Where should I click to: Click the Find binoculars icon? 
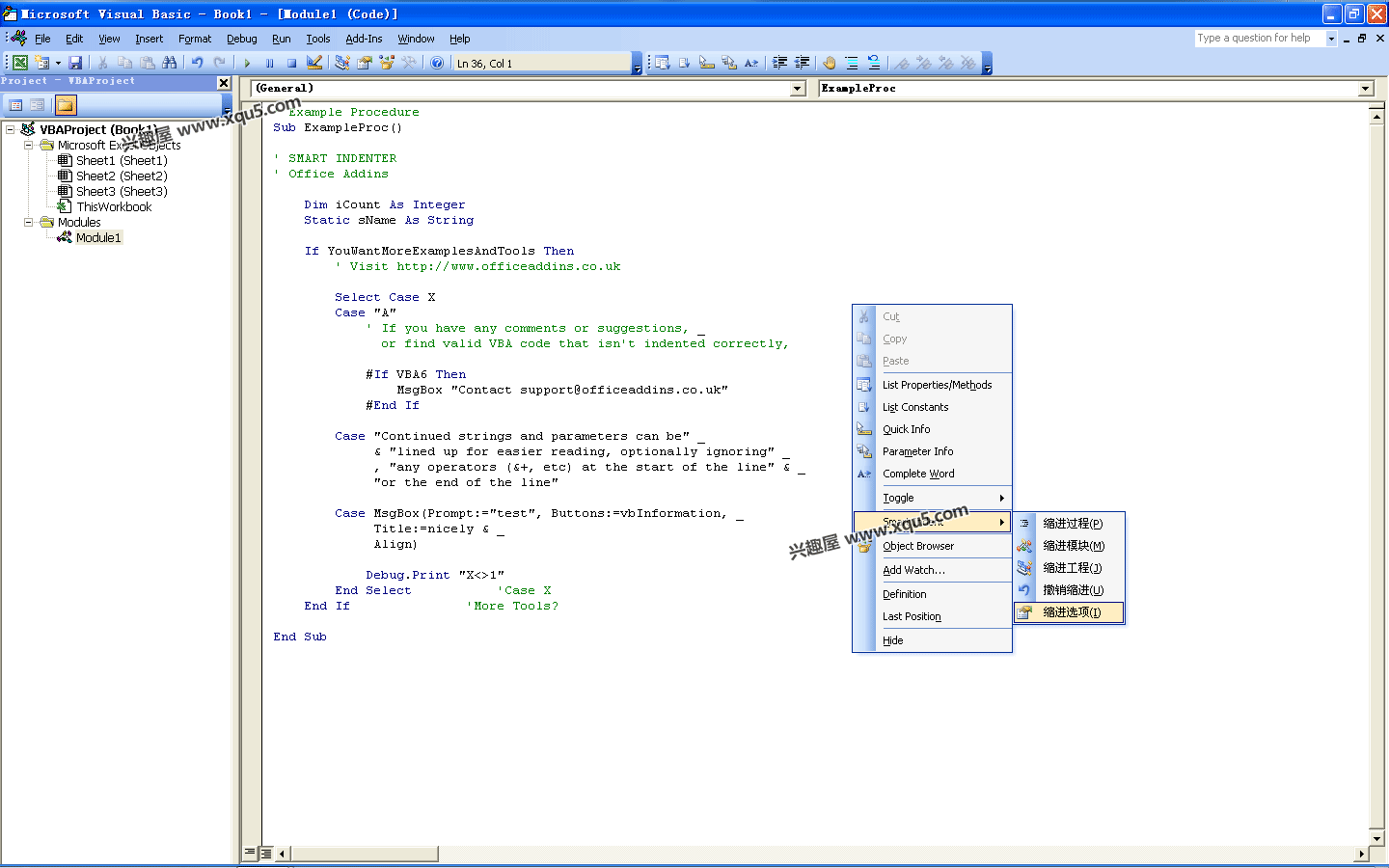coord(170,63)
